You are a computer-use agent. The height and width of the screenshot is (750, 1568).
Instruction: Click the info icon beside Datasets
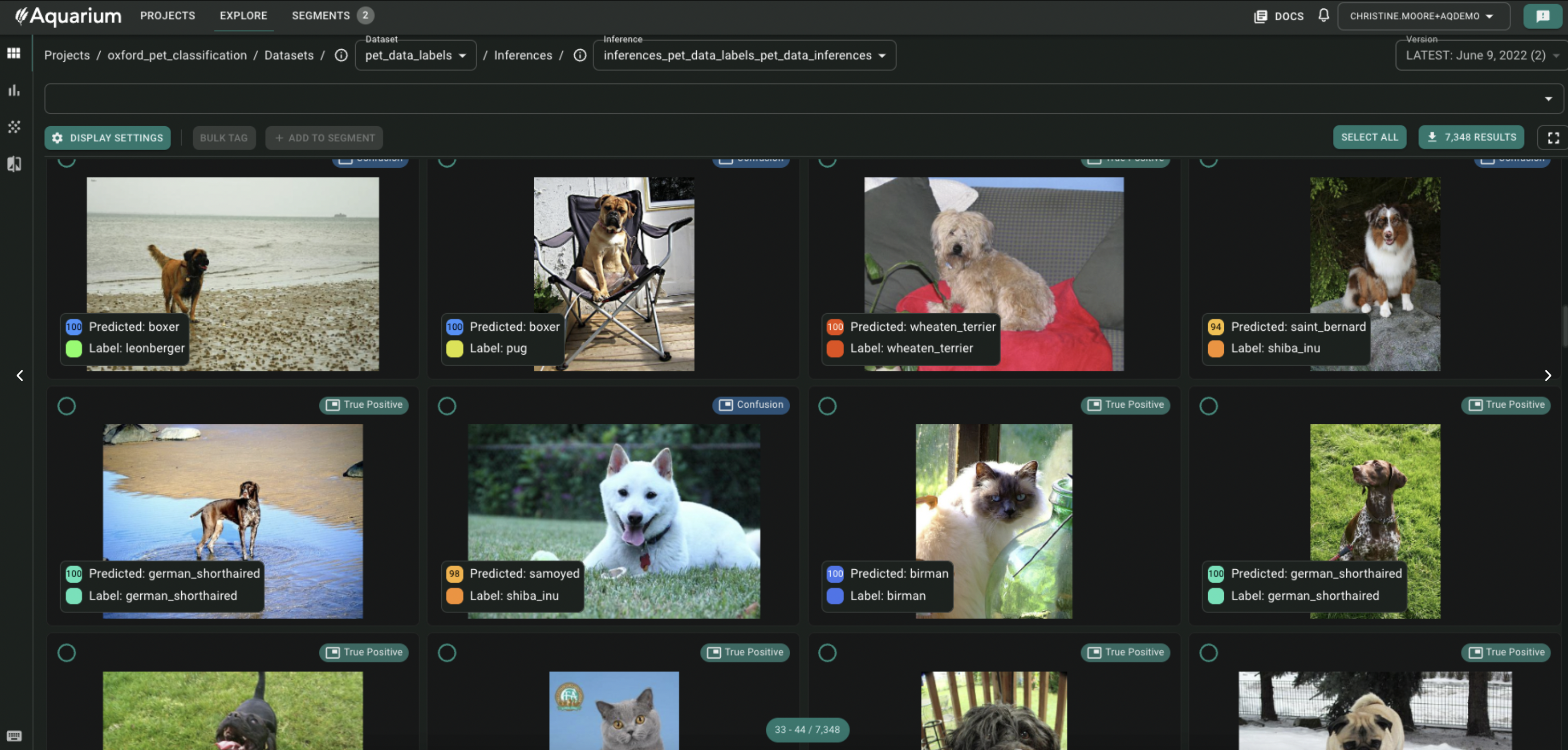click(341, 56)
